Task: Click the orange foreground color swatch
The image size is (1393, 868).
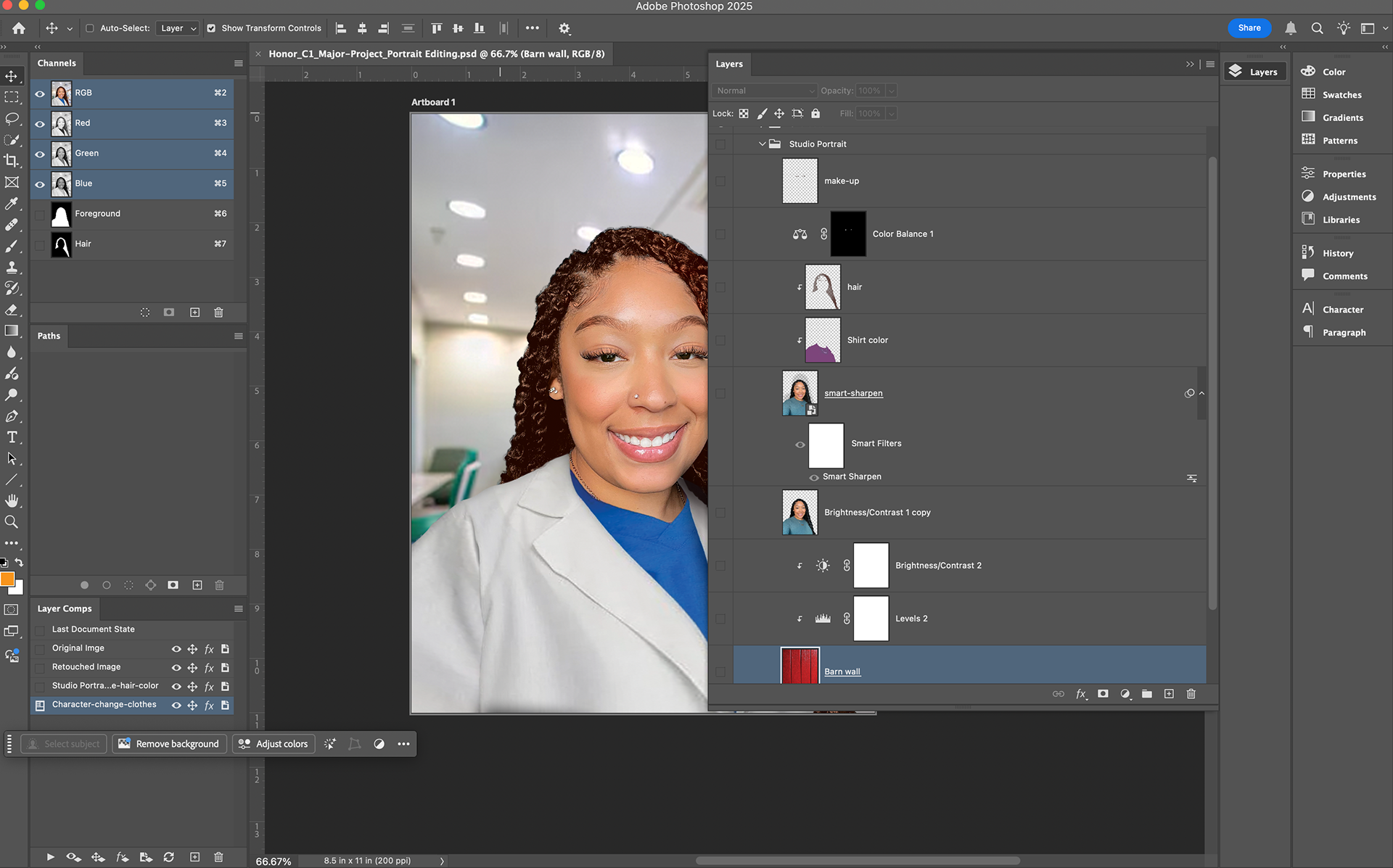Action: [7, 579]
